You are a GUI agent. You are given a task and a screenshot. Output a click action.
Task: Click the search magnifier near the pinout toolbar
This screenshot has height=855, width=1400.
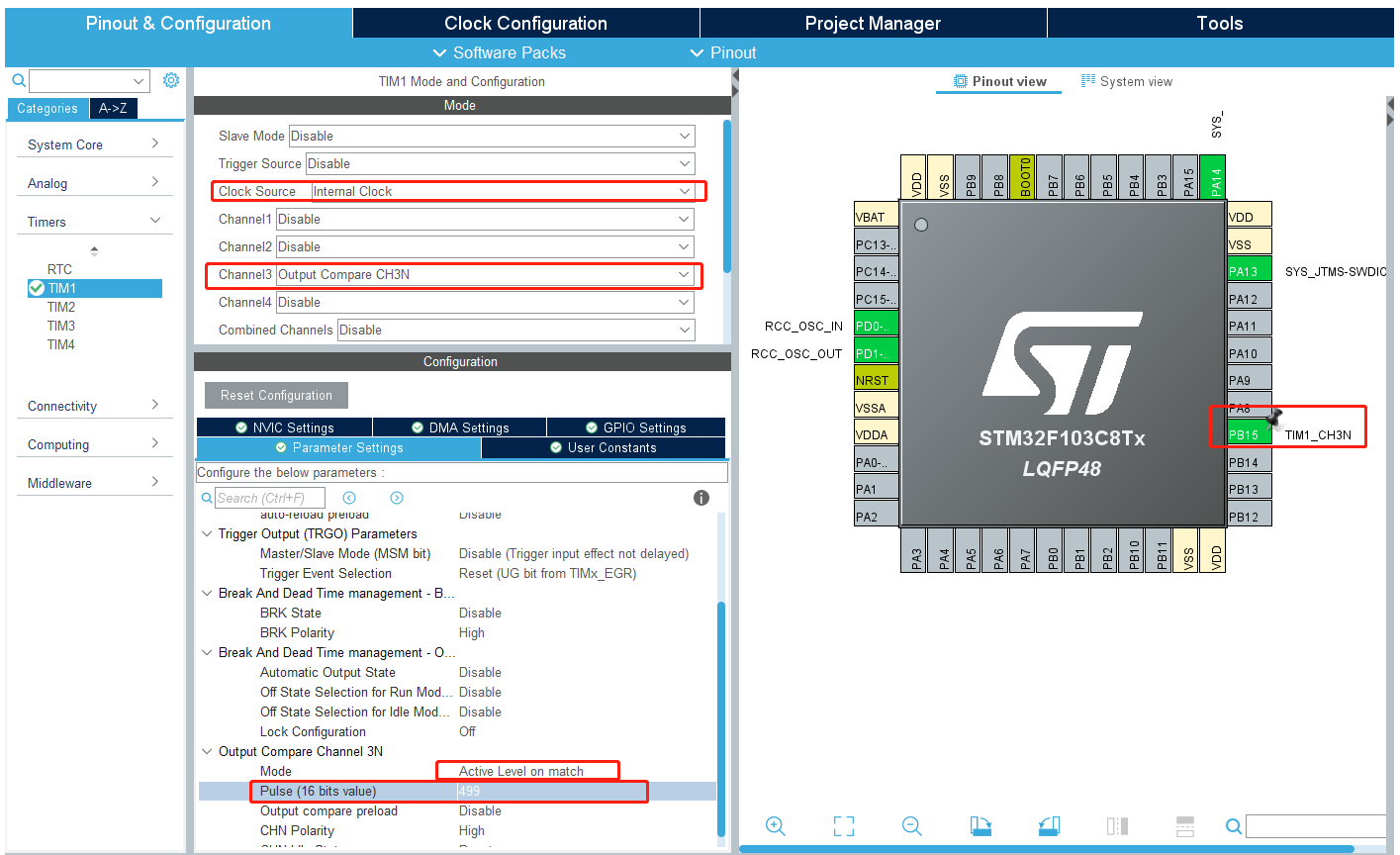click(1234, 825)
